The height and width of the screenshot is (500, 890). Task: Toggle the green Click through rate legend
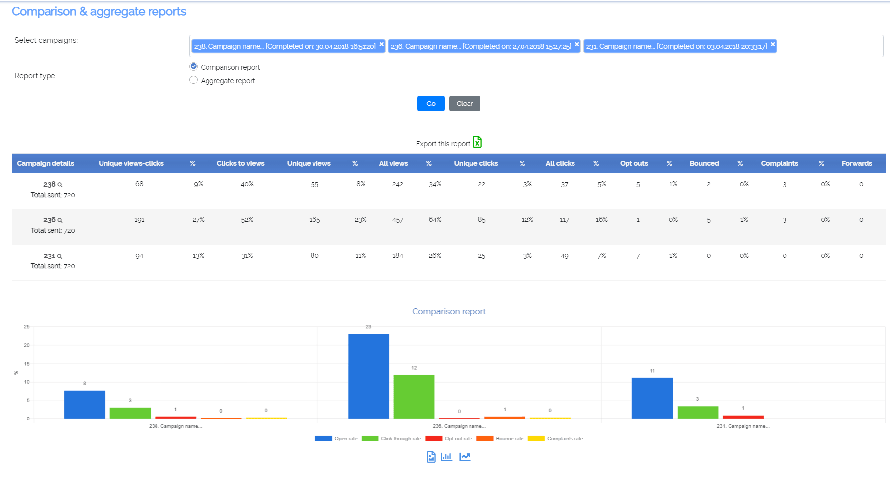point(370,438)
